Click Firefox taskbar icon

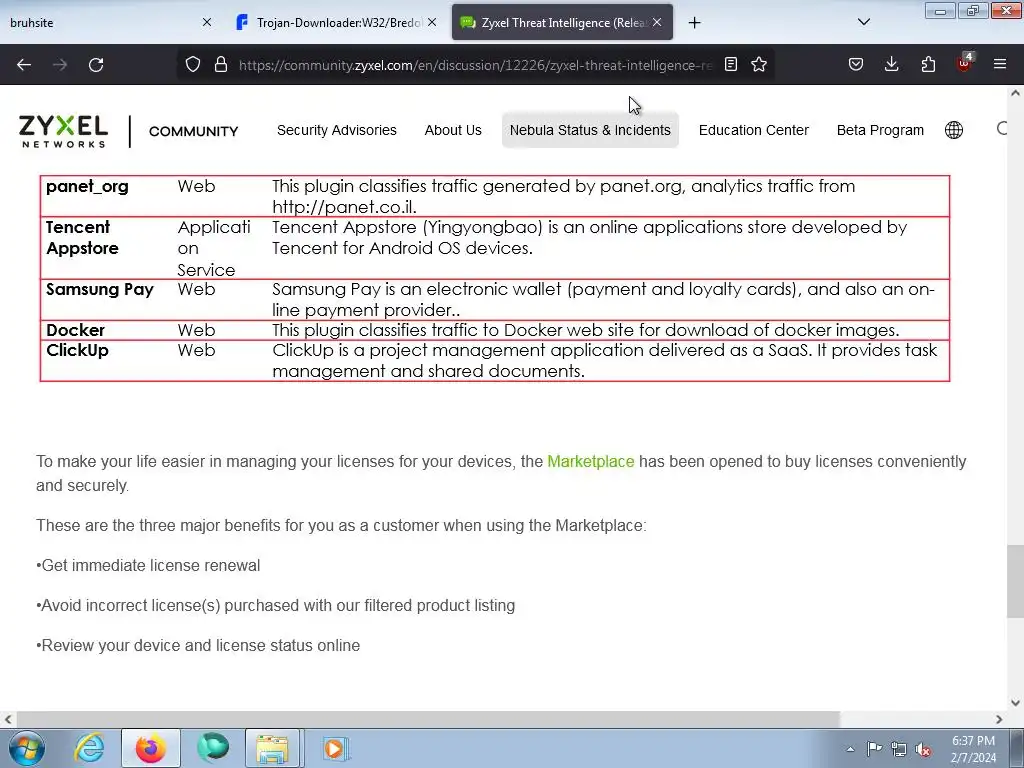pos(150,748)
